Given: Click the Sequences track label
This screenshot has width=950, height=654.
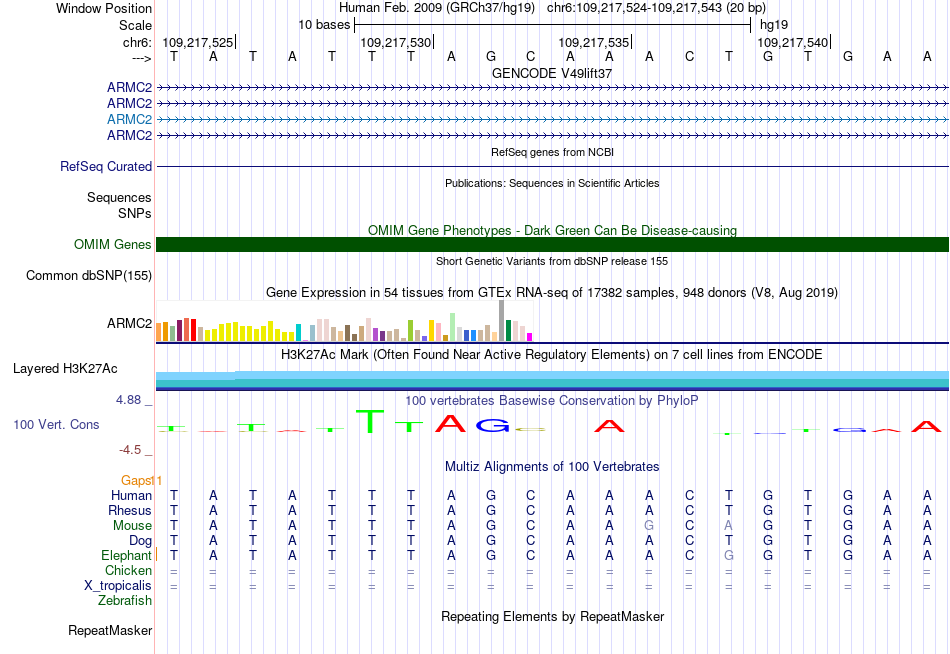Looking at the screenshot, I should (x=119, y=198).
